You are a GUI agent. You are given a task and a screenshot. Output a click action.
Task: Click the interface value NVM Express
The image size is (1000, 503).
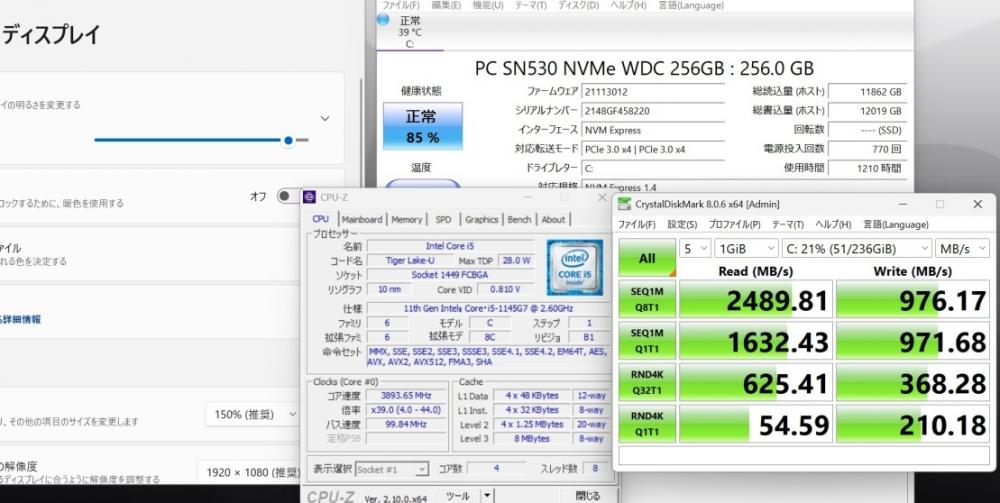tap(653, 129)
